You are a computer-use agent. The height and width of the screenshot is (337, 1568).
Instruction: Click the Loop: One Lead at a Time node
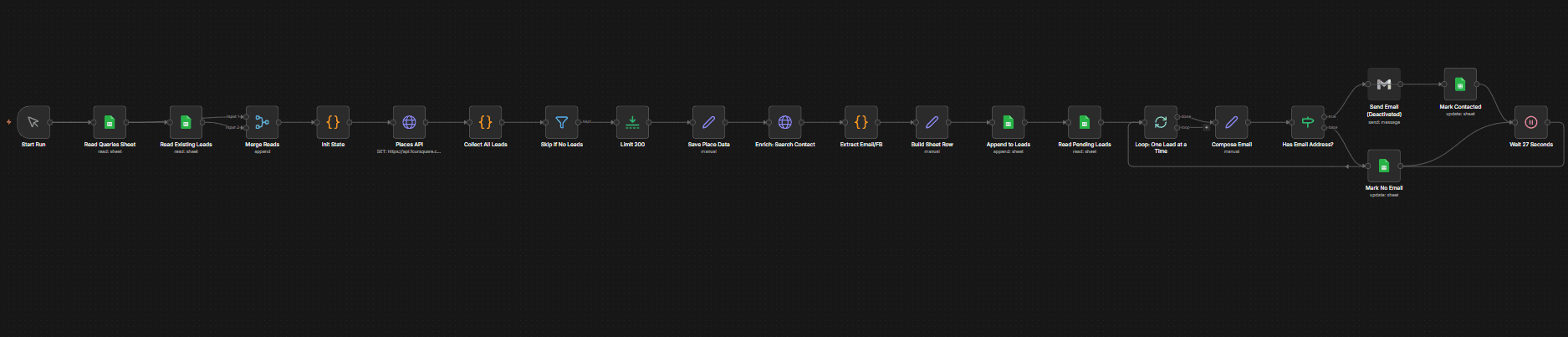[x=1161, y=122]
